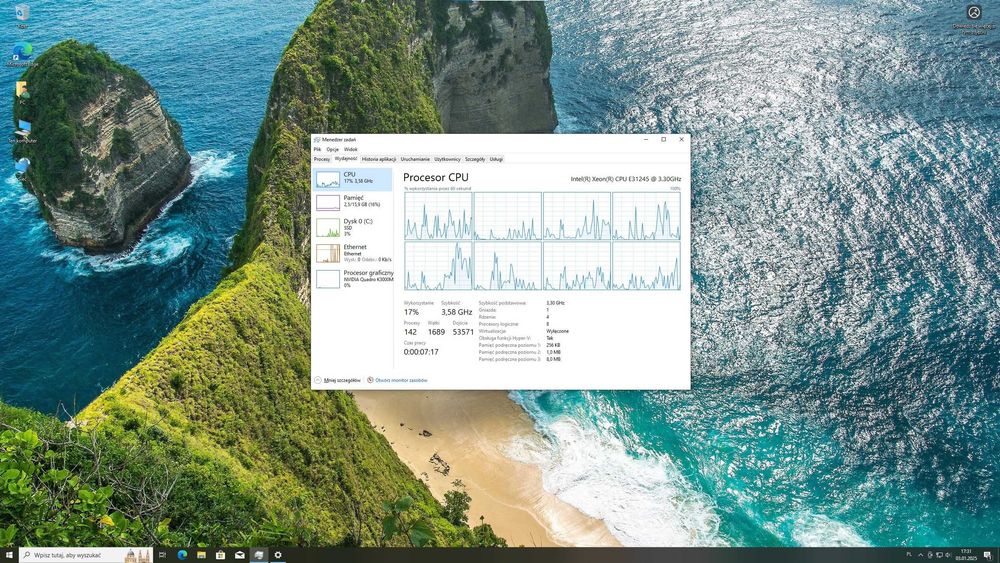Switch to the Usługi tab

[496, 159]
